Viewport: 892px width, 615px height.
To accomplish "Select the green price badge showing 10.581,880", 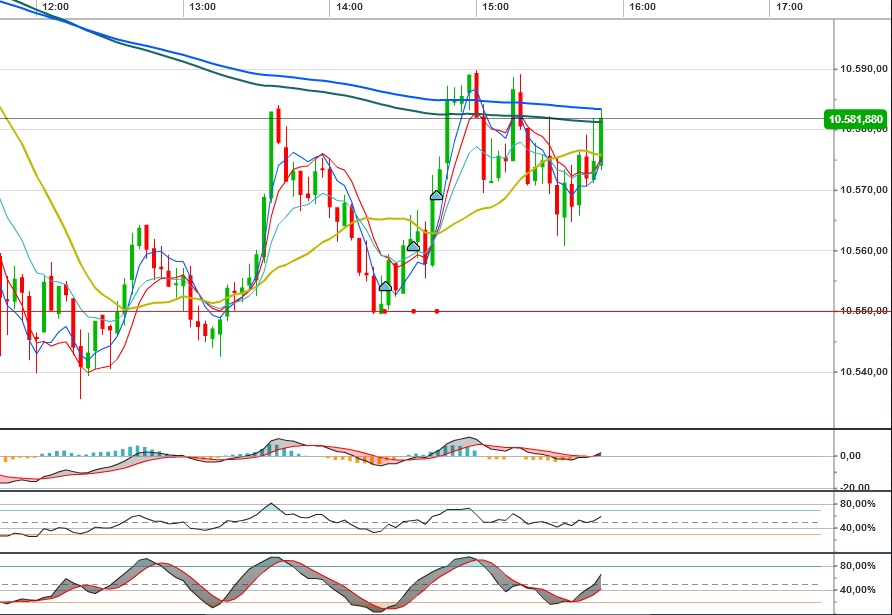I will pos(855,119).
